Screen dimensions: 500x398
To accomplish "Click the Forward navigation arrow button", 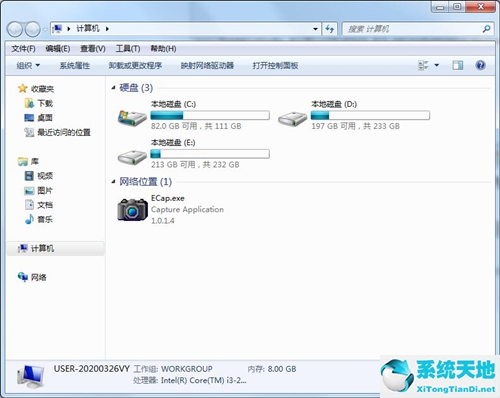I will (33, 29).
